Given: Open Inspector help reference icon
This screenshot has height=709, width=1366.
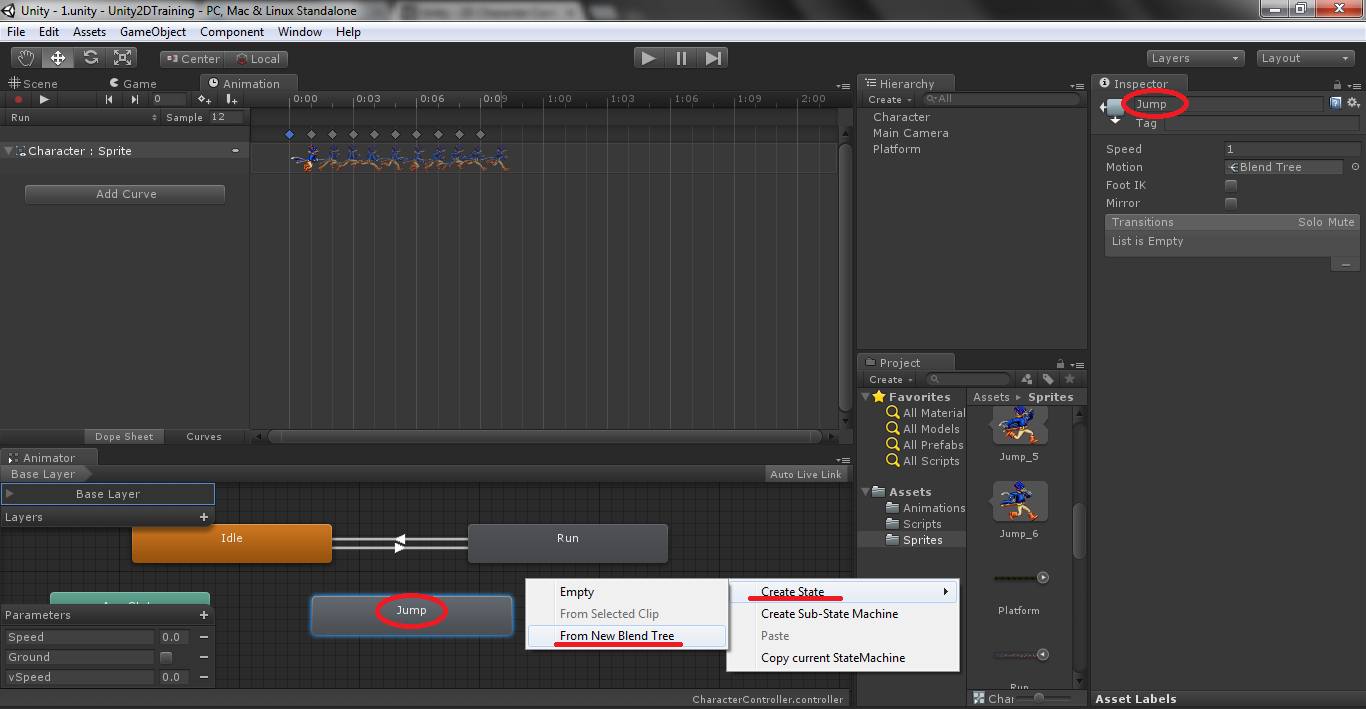Looking at the screenshot, I should pyautogui.click(x=1336, y=103).
